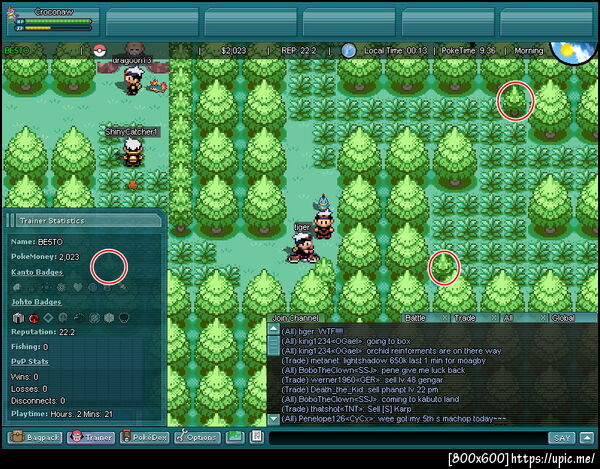This screenshot has width=600, height=469.
Task: Toggle the Trainer statistics panel button
Action: coord(91,437)
